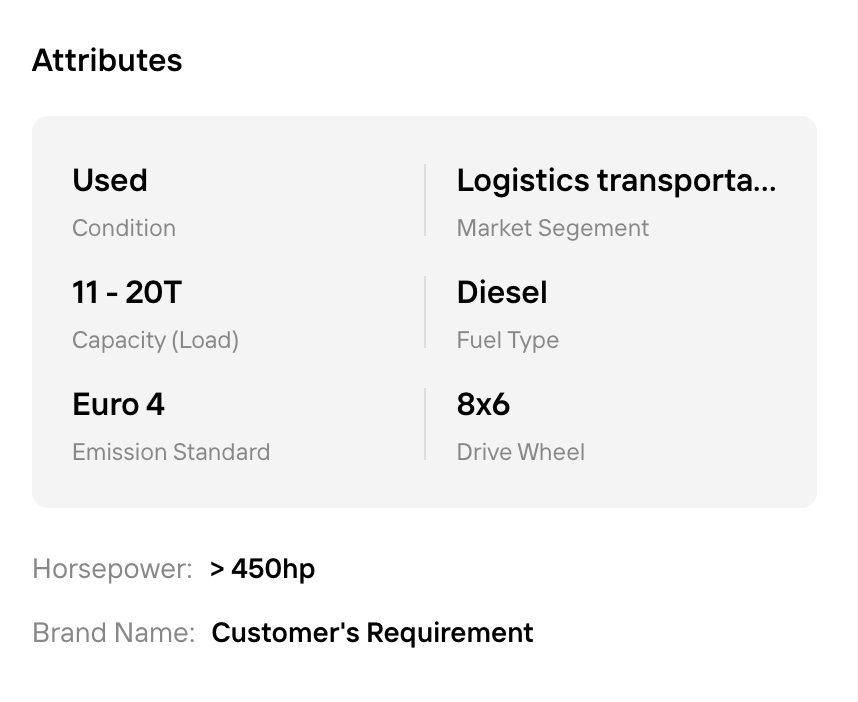
Task: Select the '11 - 20T' capacity value
Action: tap(127, 293)
